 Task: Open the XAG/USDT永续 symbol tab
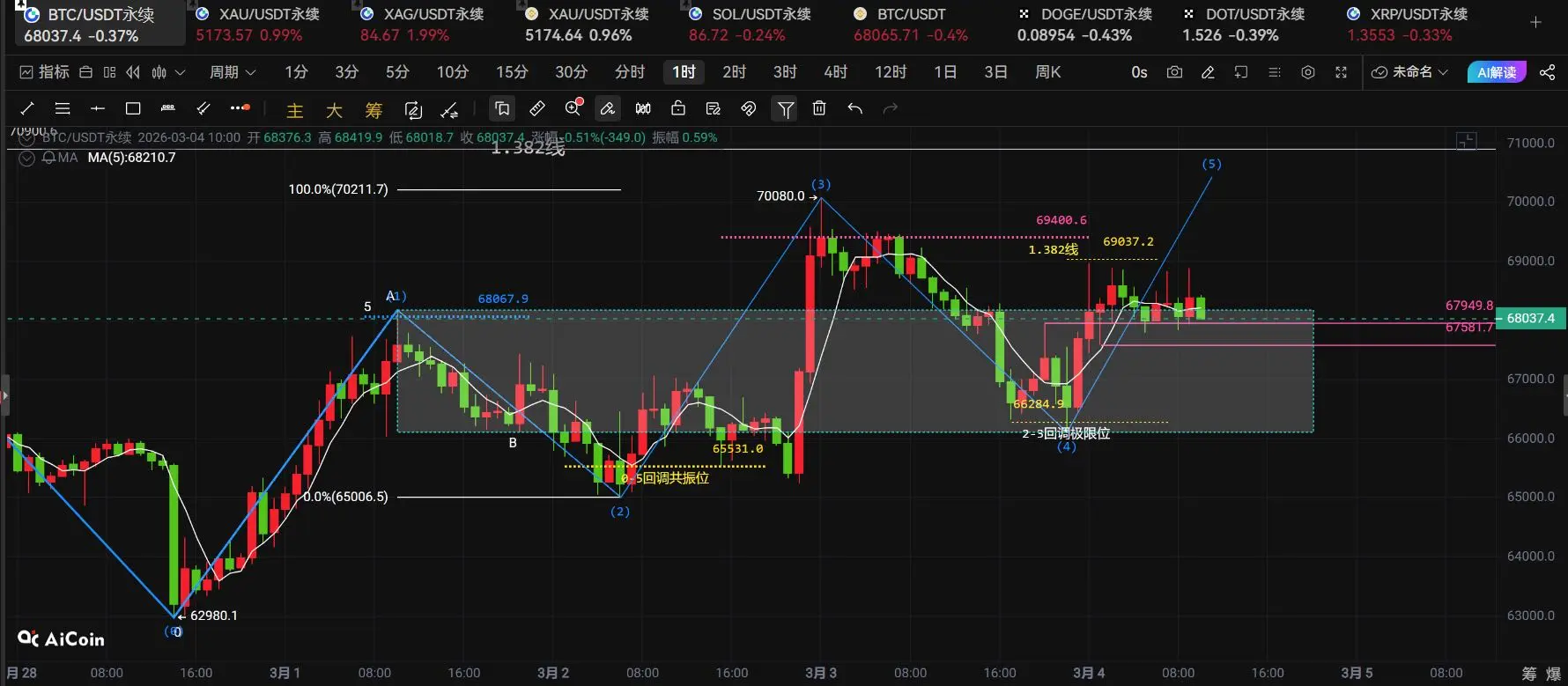pyautogui.click(x=421, y=24)
